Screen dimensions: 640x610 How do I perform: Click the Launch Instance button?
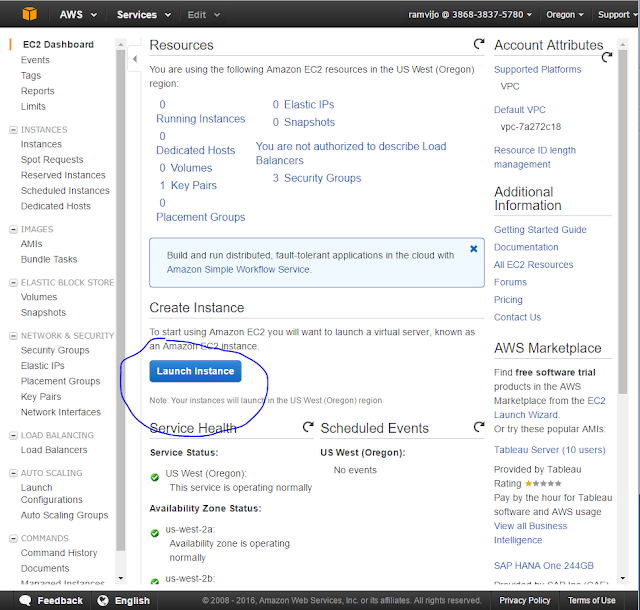tap(195, 371)
